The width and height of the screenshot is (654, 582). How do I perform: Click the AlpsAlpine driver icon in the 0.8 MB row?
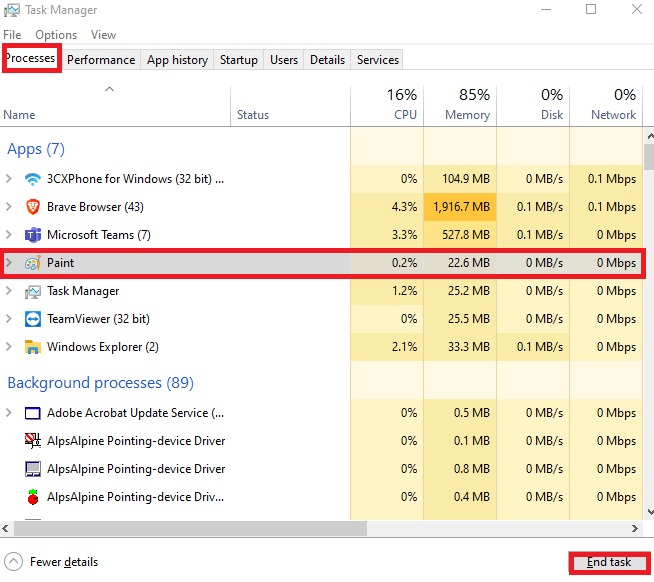coord(33,469)
